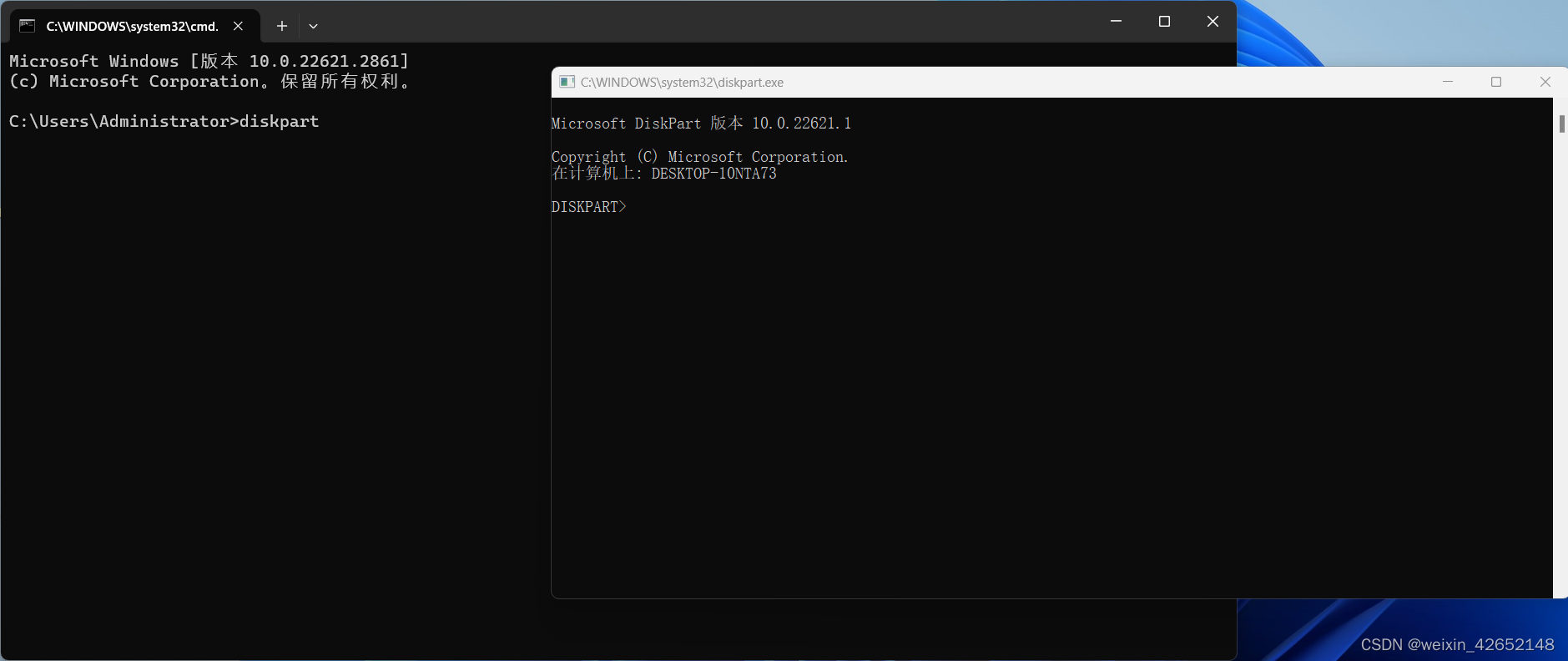Maximize the Windows Terminal window
1568x661 pixels.
[x=1164, y=22]
